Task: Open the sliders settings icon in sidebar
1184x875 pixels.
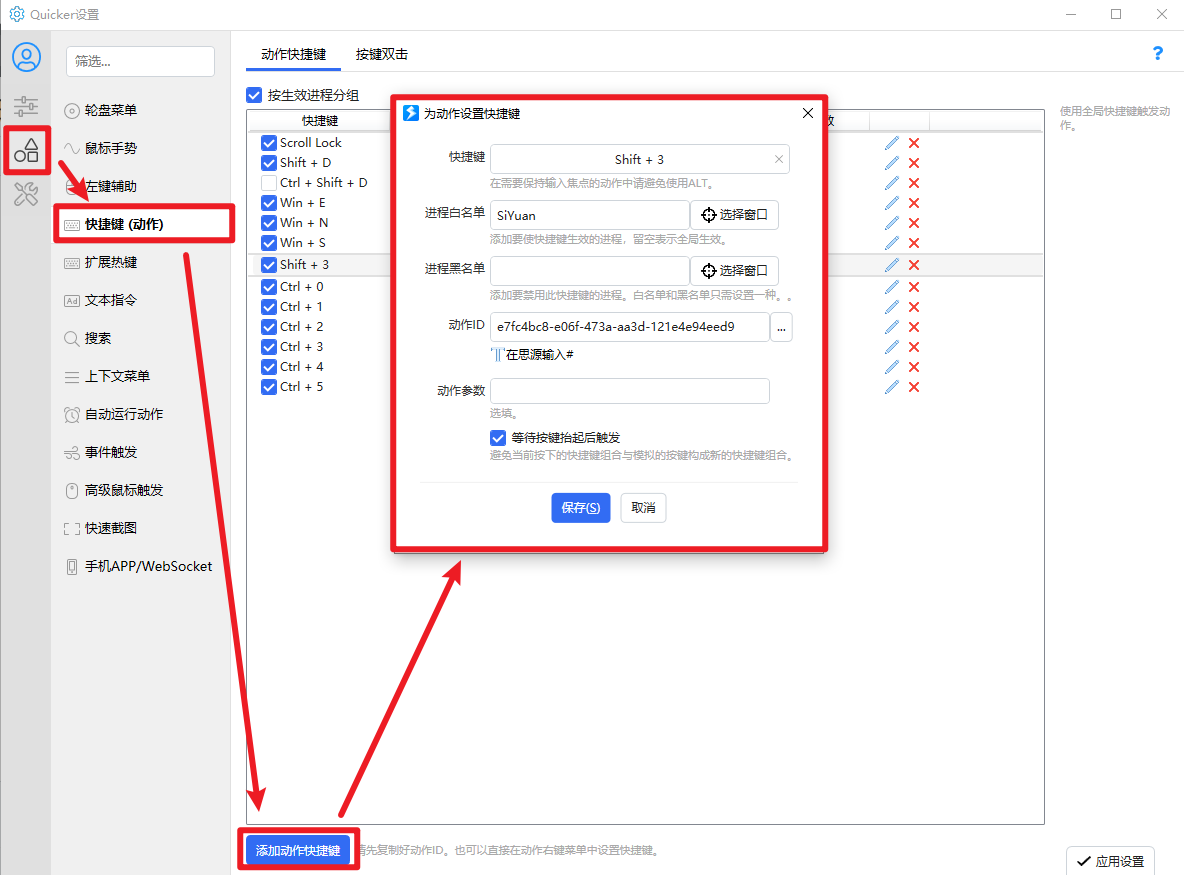Action: [x=26, y=106]
